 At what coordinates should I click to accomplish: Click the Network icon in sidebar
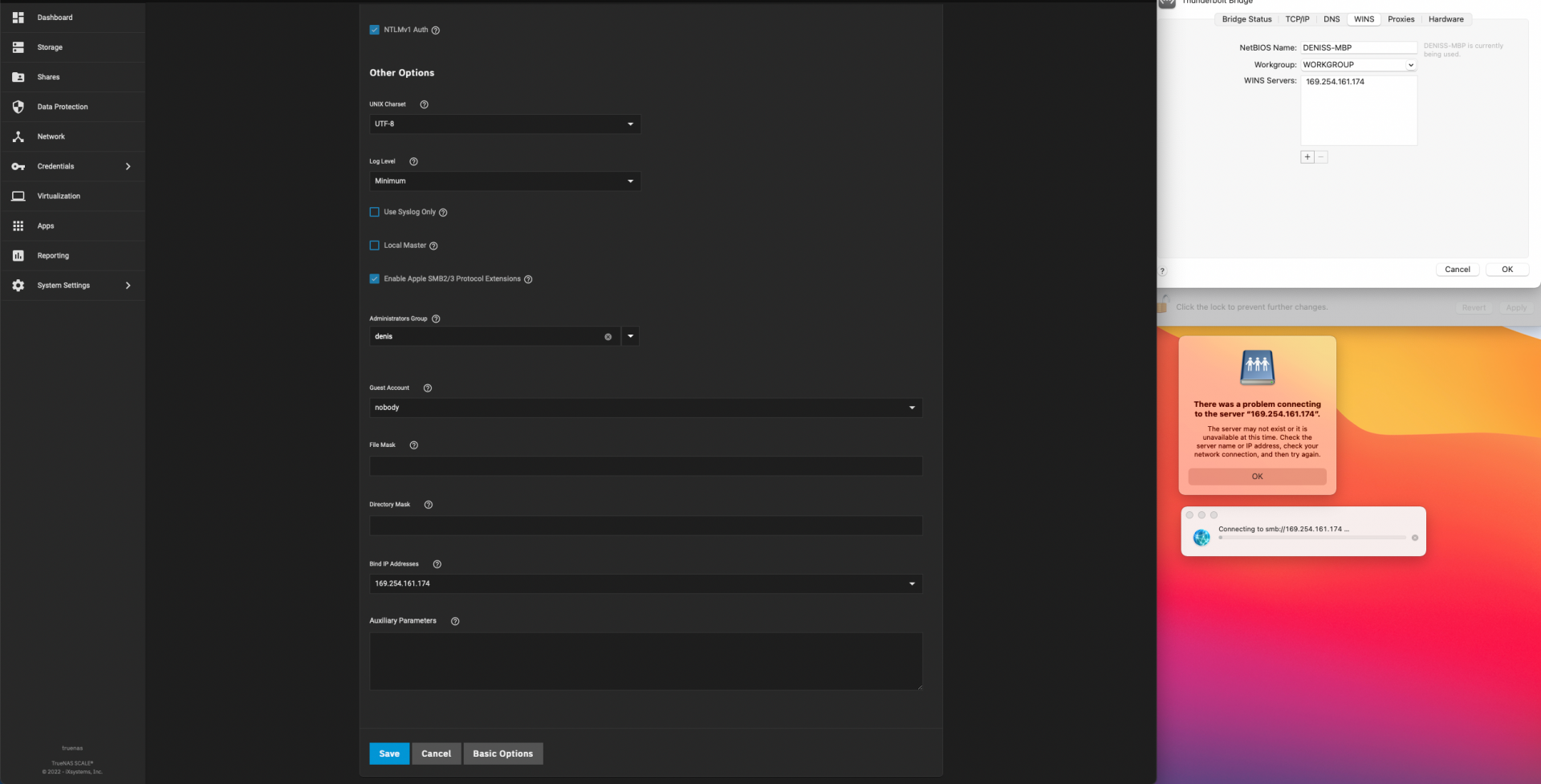18,136
